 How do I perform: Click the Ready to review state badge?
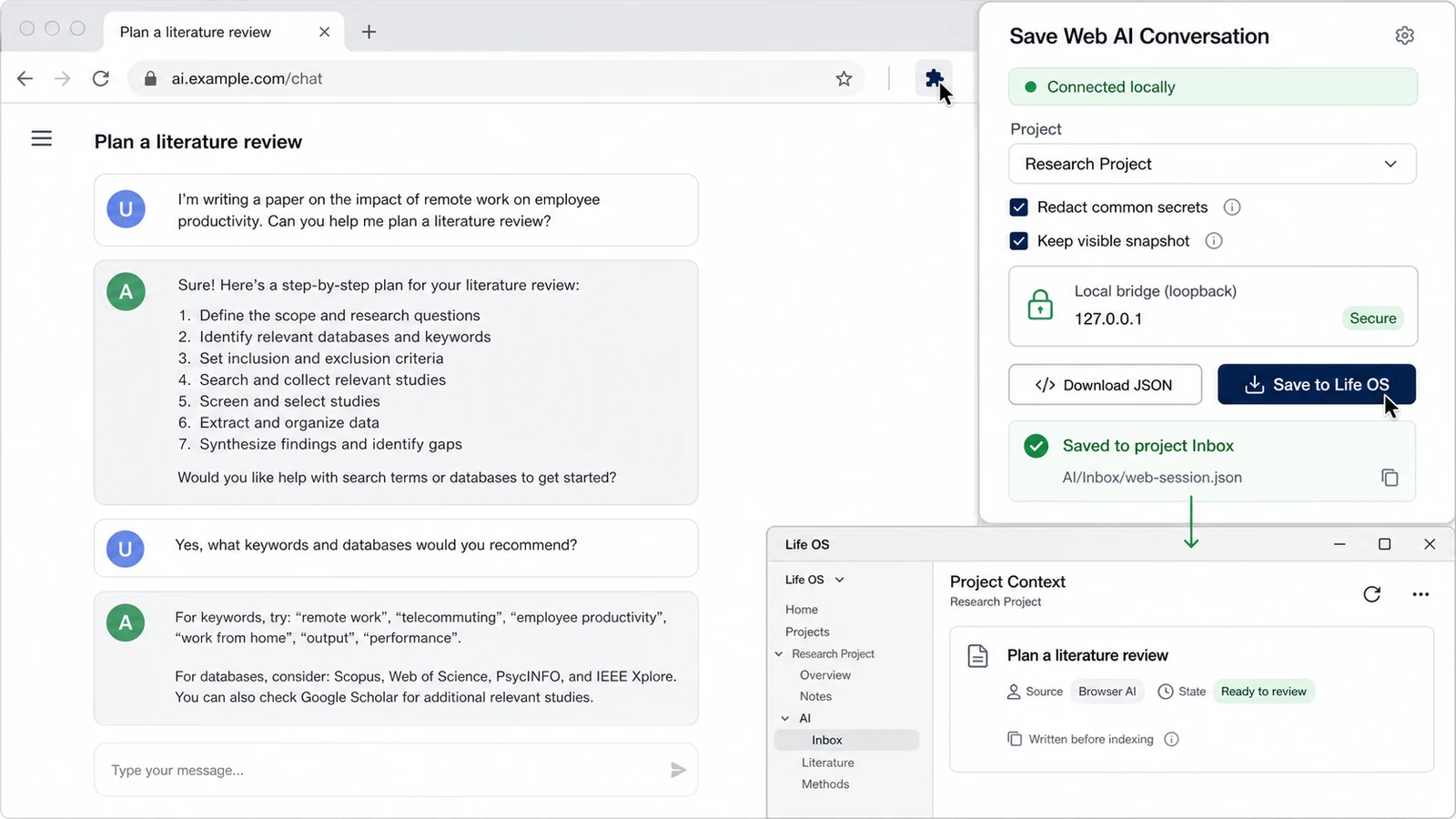[1263, 692]
